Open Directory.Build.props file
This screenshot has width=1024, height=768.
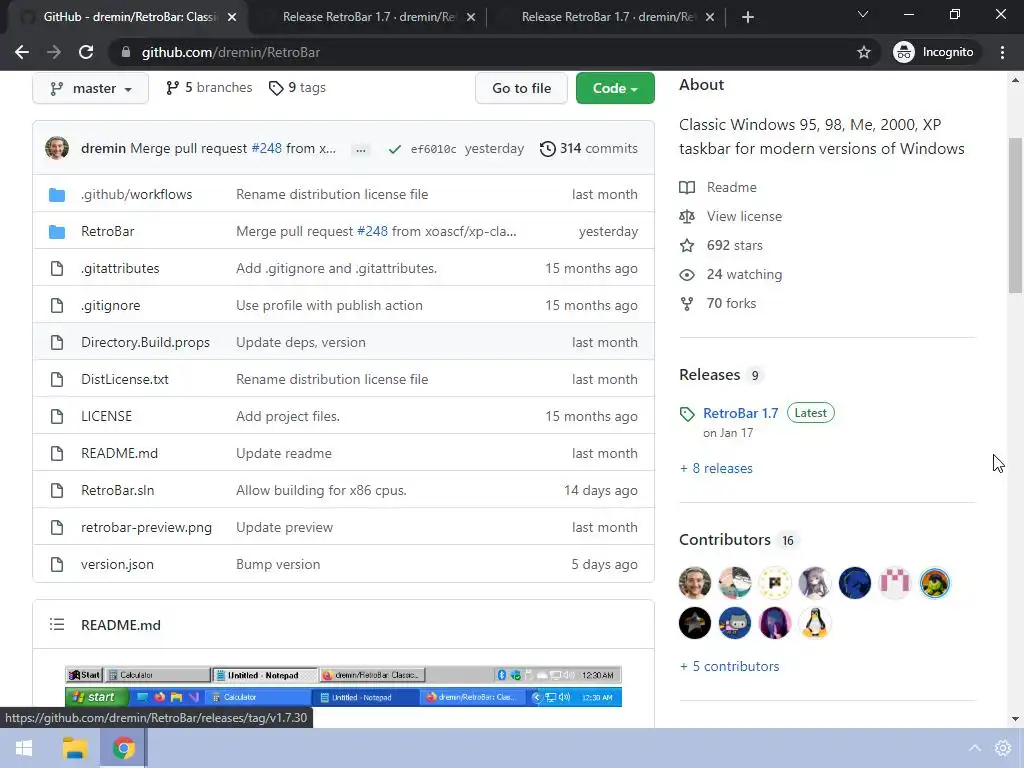[x=145, y=342]
